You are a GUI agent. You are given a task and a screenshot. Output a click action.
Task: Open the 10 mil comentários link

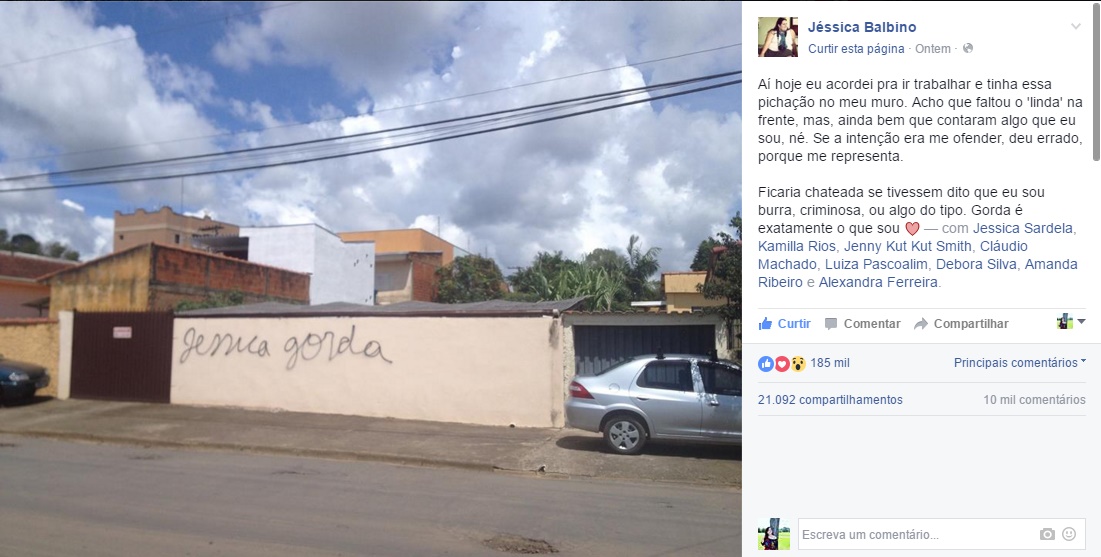(x=1034, y=400)
